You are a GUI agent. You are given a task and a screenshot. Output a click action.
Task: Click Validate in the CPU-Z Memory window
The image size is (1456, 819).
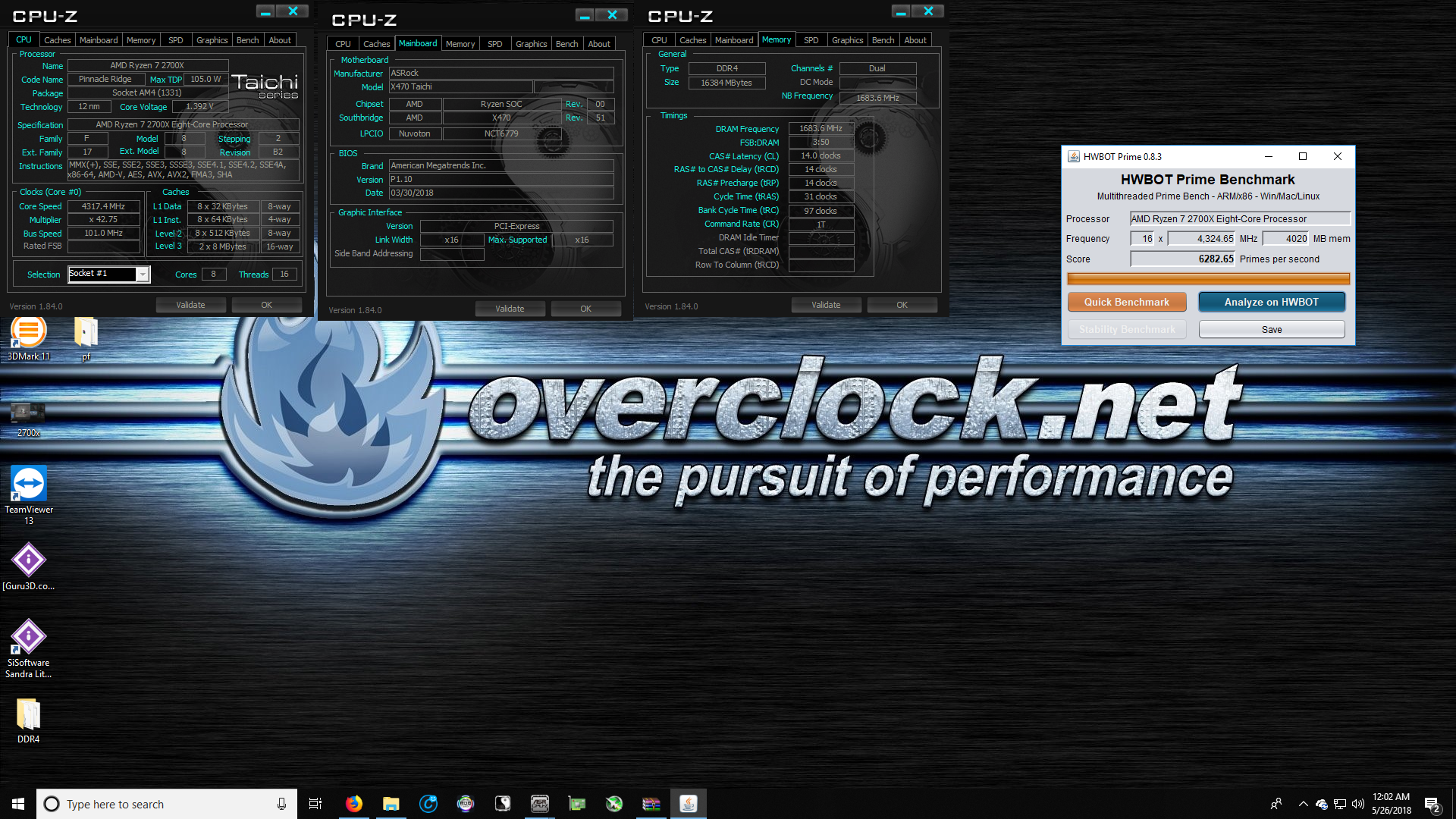tap(826, 305)
